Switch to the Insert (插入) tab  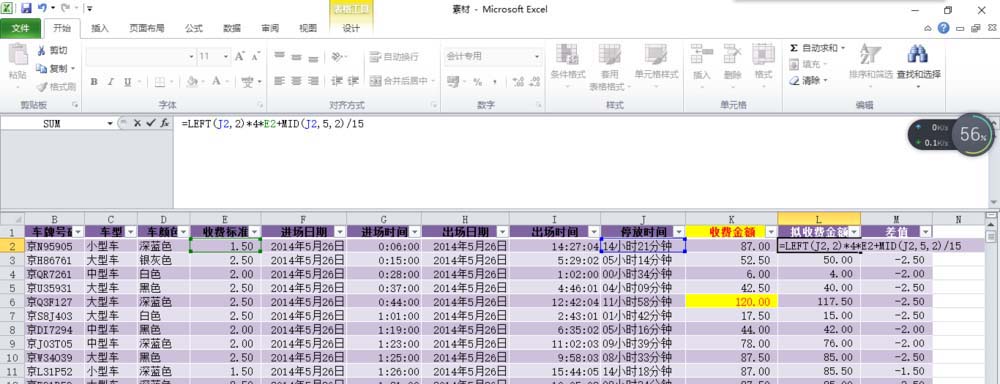coord(100,28)
